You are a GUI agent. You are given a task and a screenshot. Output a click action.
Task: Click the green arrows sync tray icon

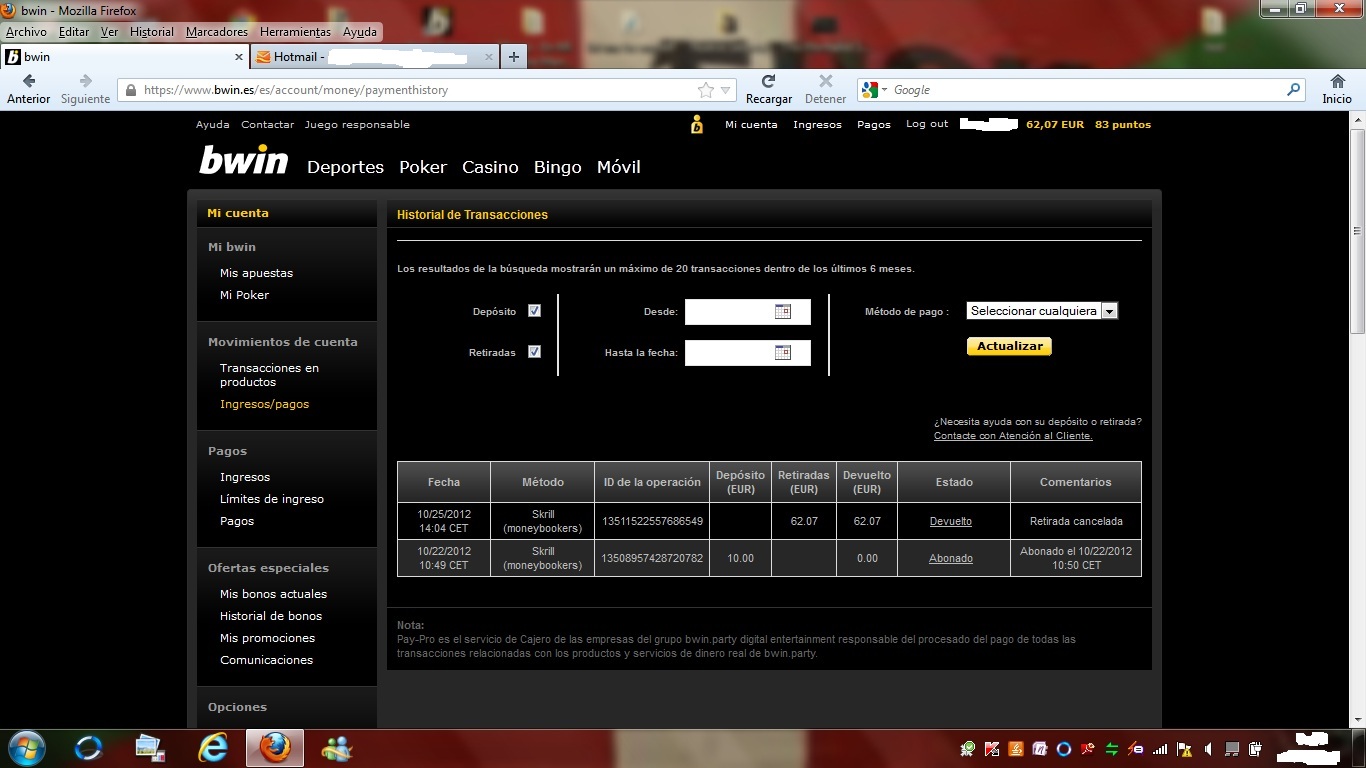(x=1111, y=748)
